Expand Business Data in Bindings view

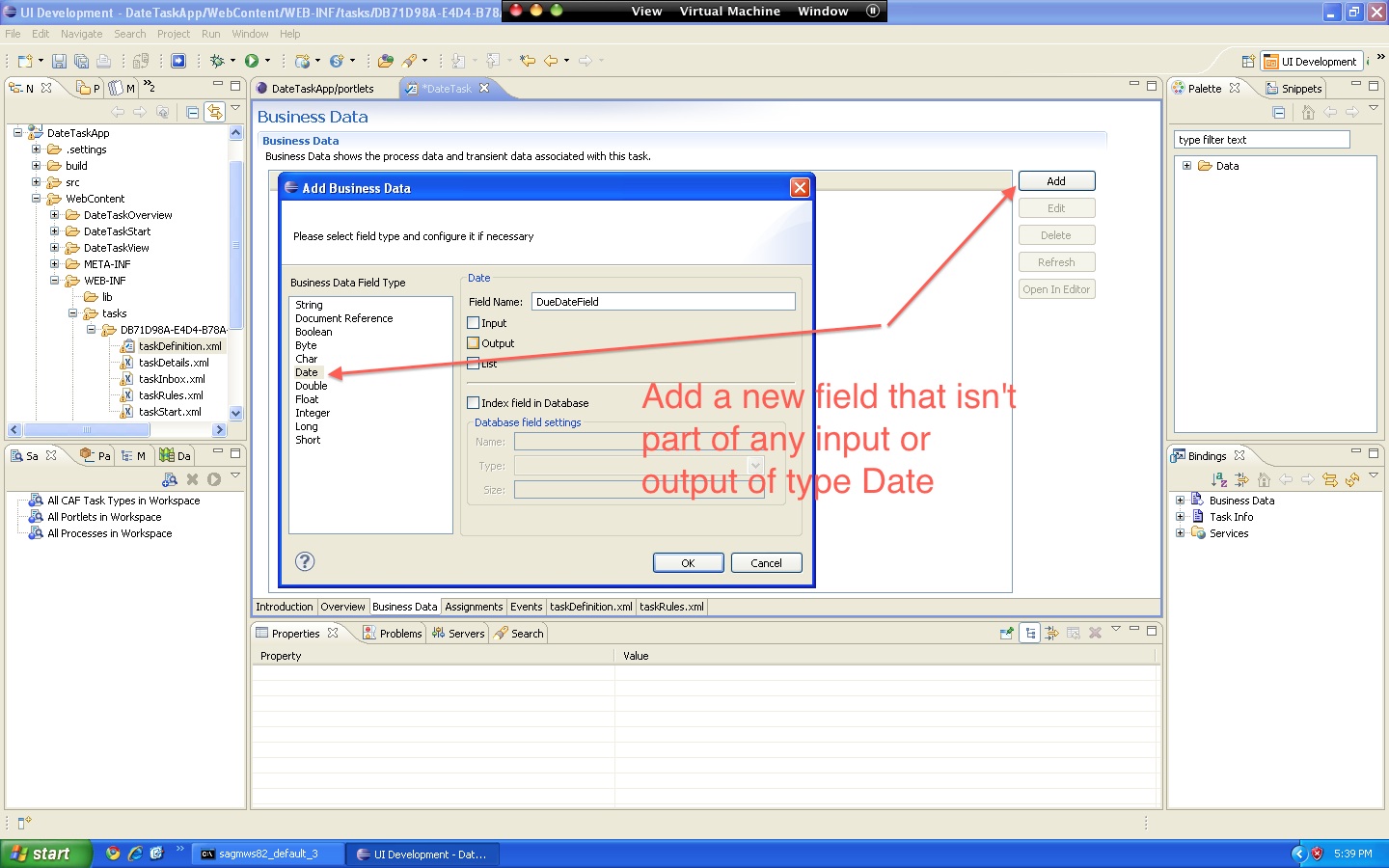coord(1180,501)
